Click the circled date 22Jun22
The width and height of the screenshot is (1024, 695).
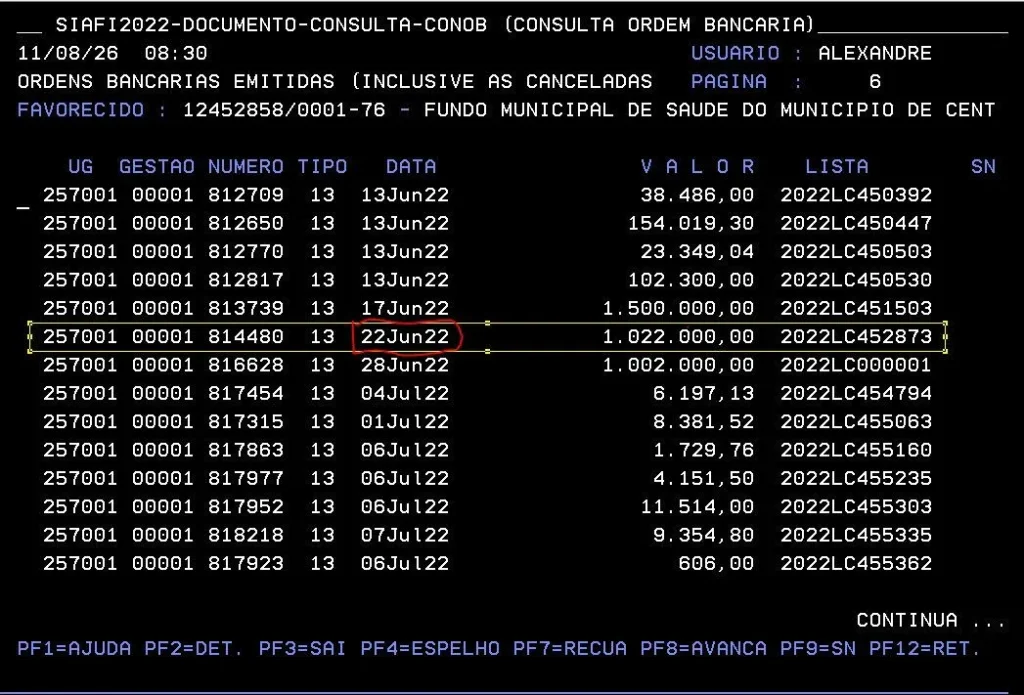point(405,337)
